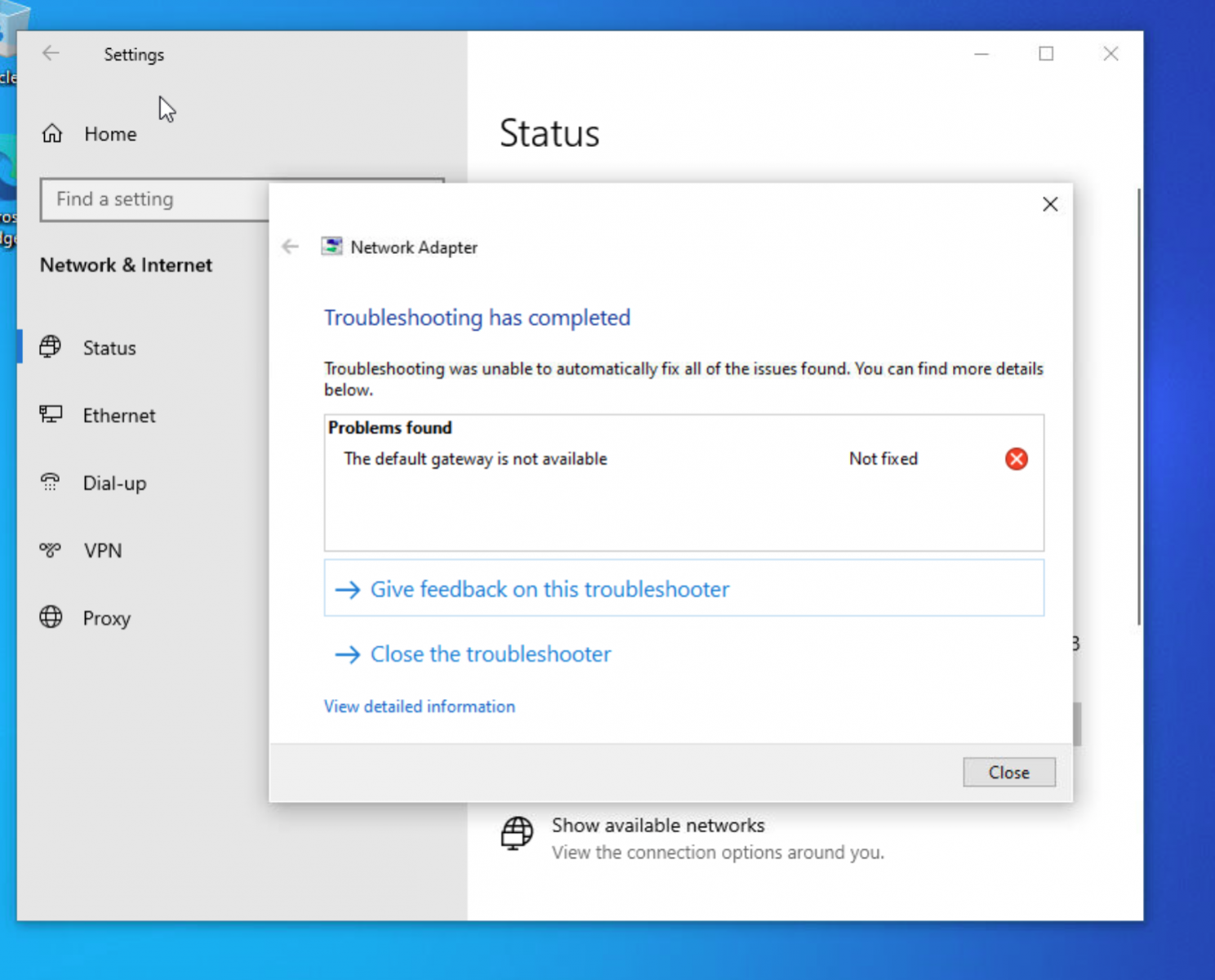Screen dimensions: 1215x980
Task: Open View detailed information link
Action: (420, 706)
